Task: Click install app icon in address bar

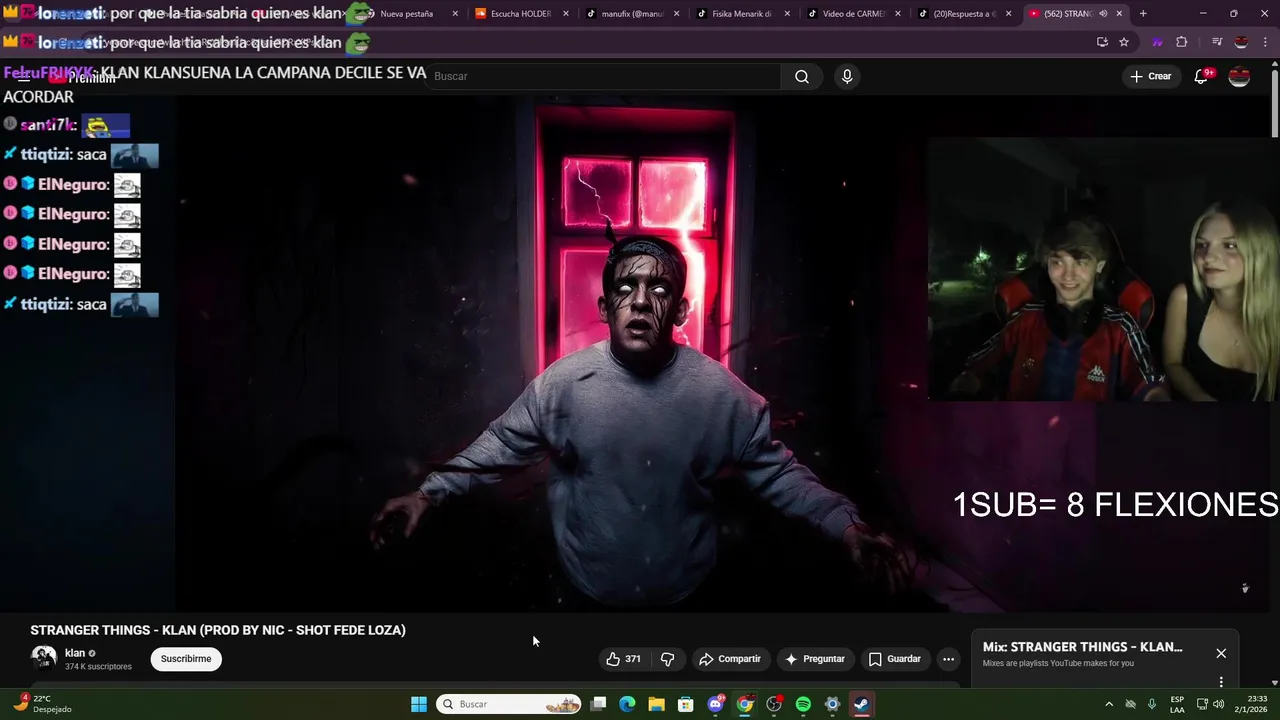Action: 1102,42
